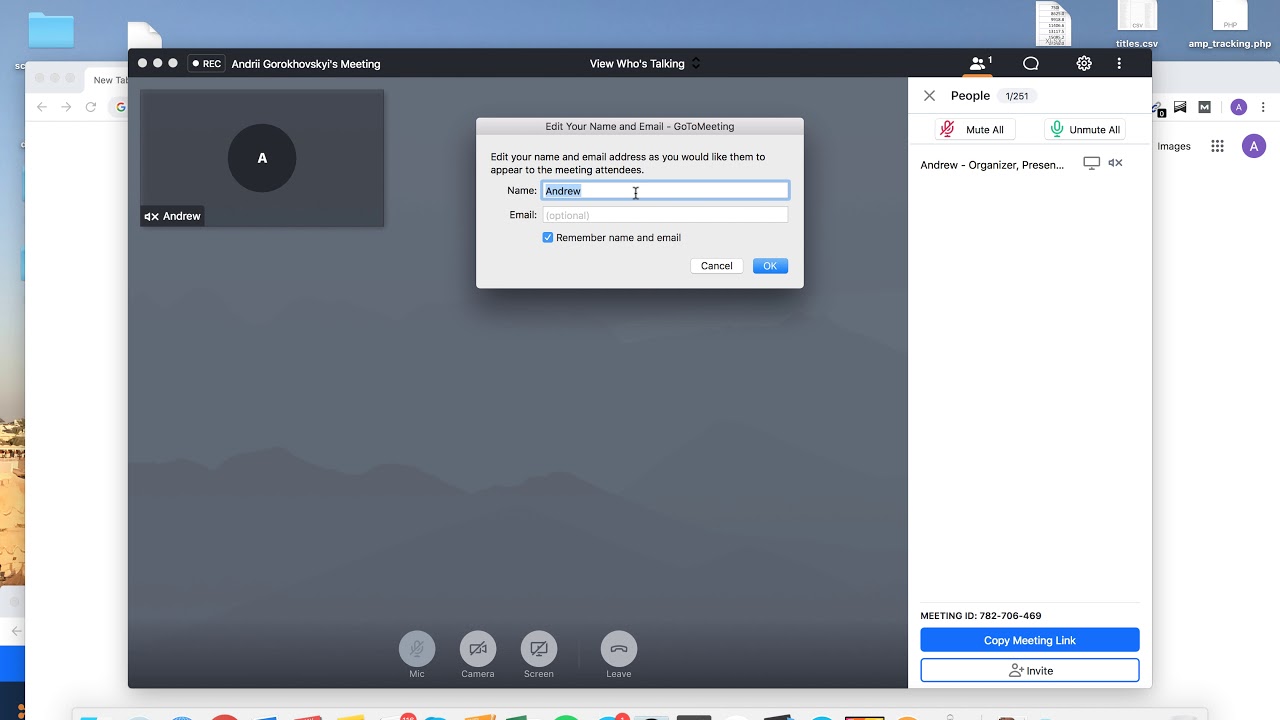Open the People panel icon in top bar
Screen dimensions: 1280x720
pos(980,63)
